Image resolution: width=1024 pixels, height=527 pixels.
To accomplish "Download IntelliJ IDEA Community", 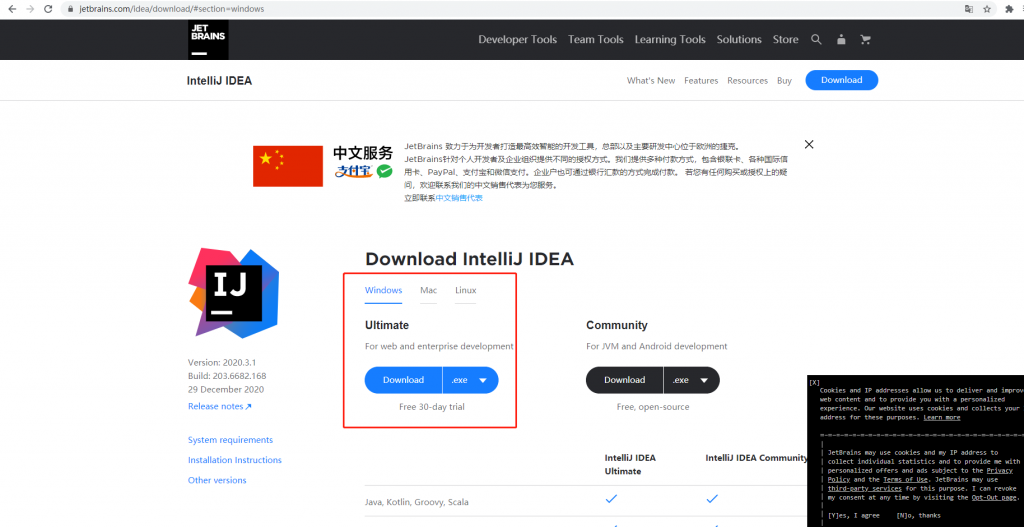I will click(624, 380).
